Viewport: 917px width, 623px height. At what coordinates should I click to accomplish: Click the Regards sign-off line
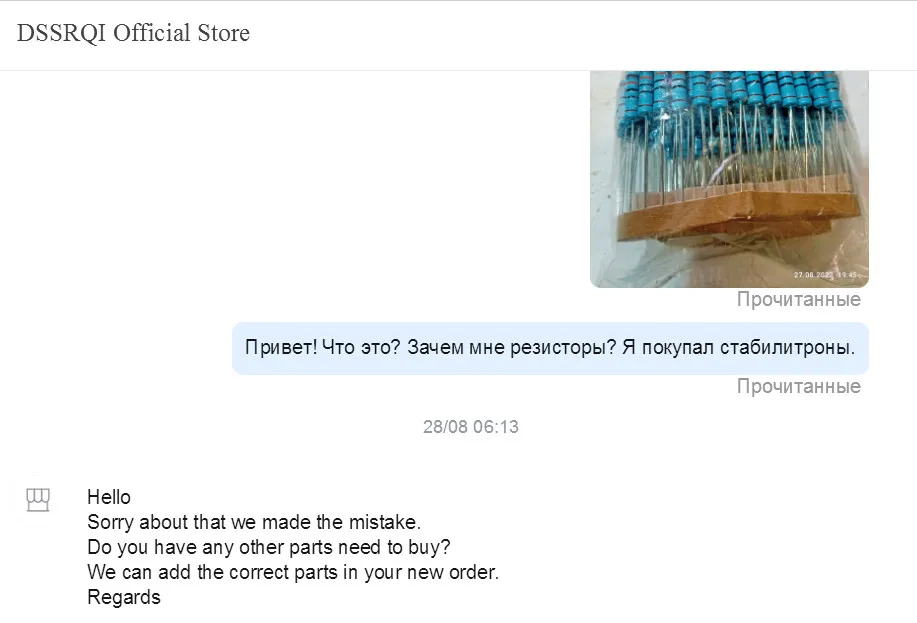[x=124, y=597]
